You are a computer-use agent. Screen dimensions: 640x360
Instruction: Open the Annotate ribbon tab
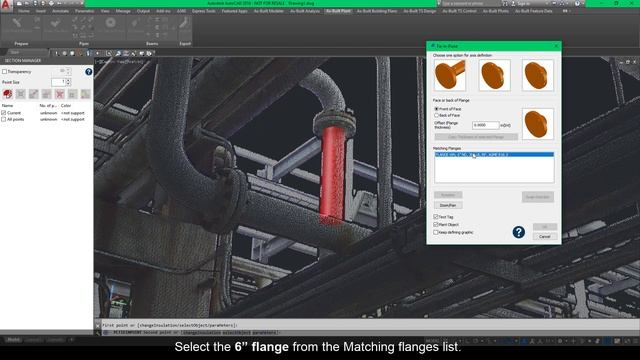tap(60, 11)
